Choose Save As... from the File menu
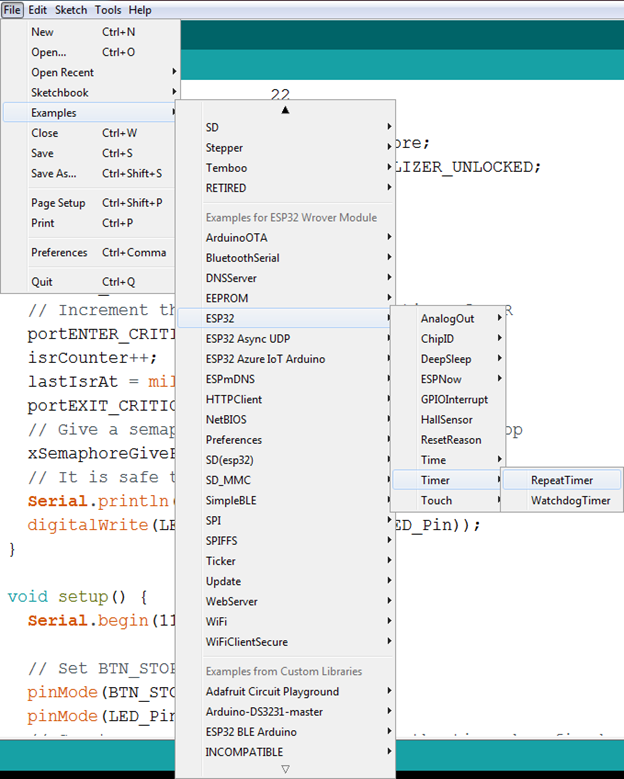Viewport: 624px width, 779px height. point(90,174)
